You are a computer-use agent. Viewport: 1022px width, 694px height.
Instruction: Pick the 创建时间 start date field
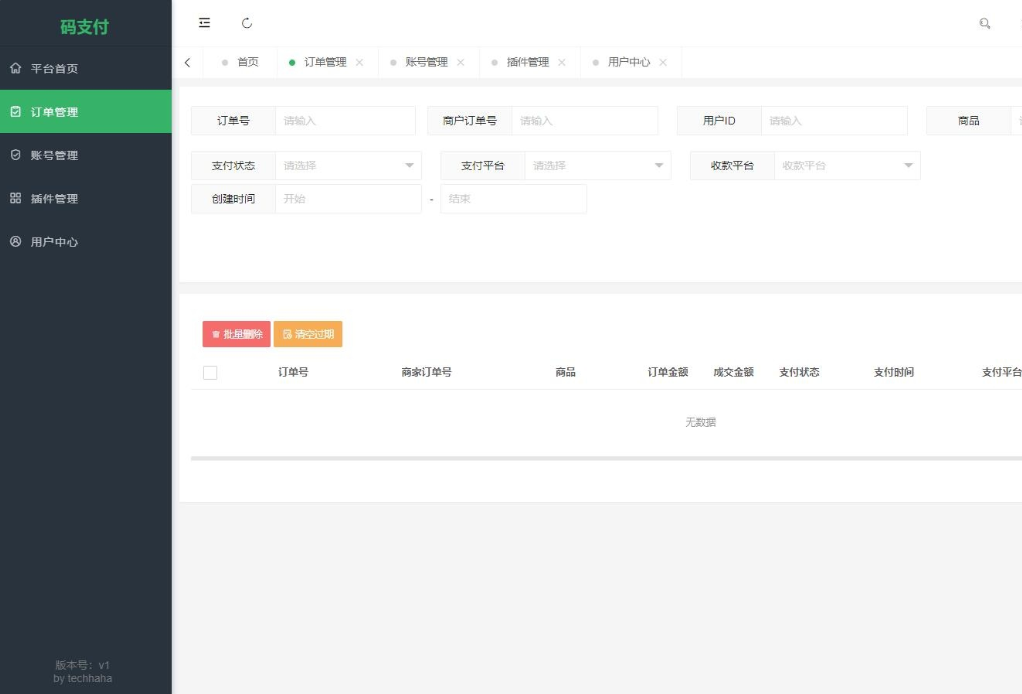tap(348, 199)
